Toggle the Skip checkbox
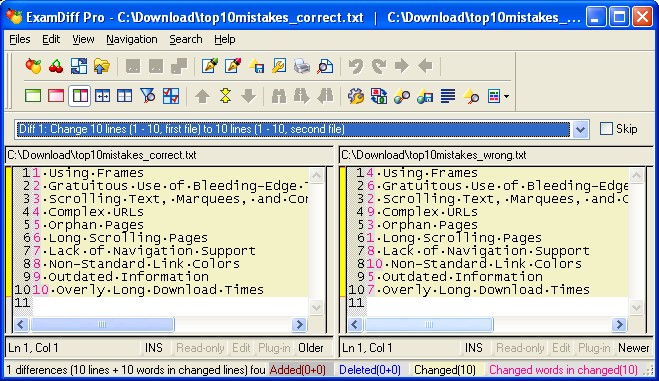 (606, 129)
